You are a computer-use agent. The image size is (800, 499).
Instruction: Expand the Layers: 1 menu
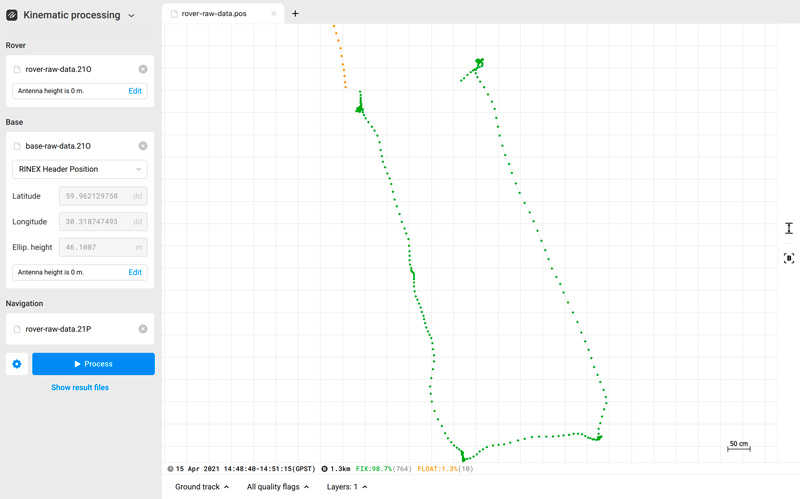tap(347, 487)
